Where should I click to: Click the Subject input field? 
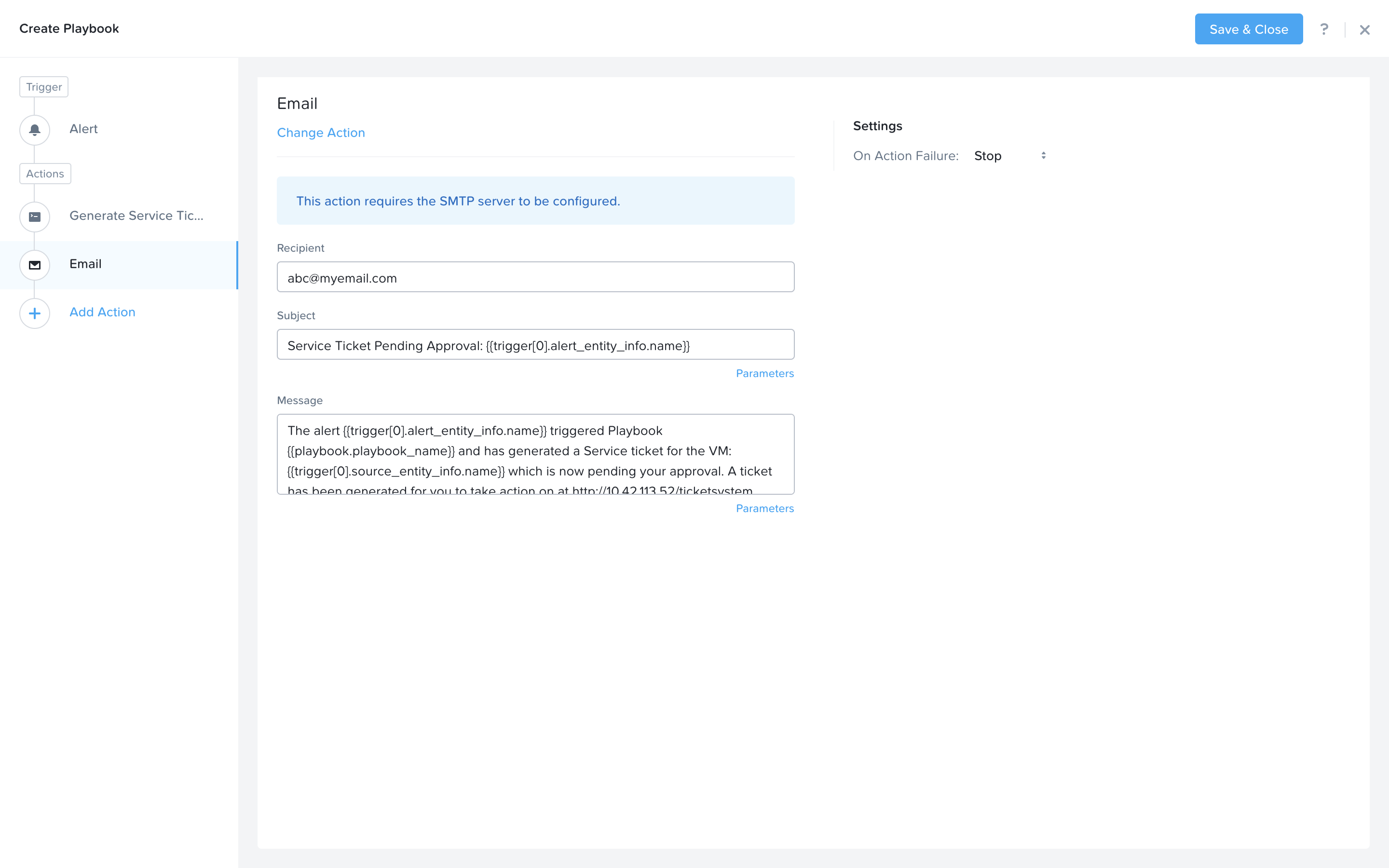(x=535, y=345)
